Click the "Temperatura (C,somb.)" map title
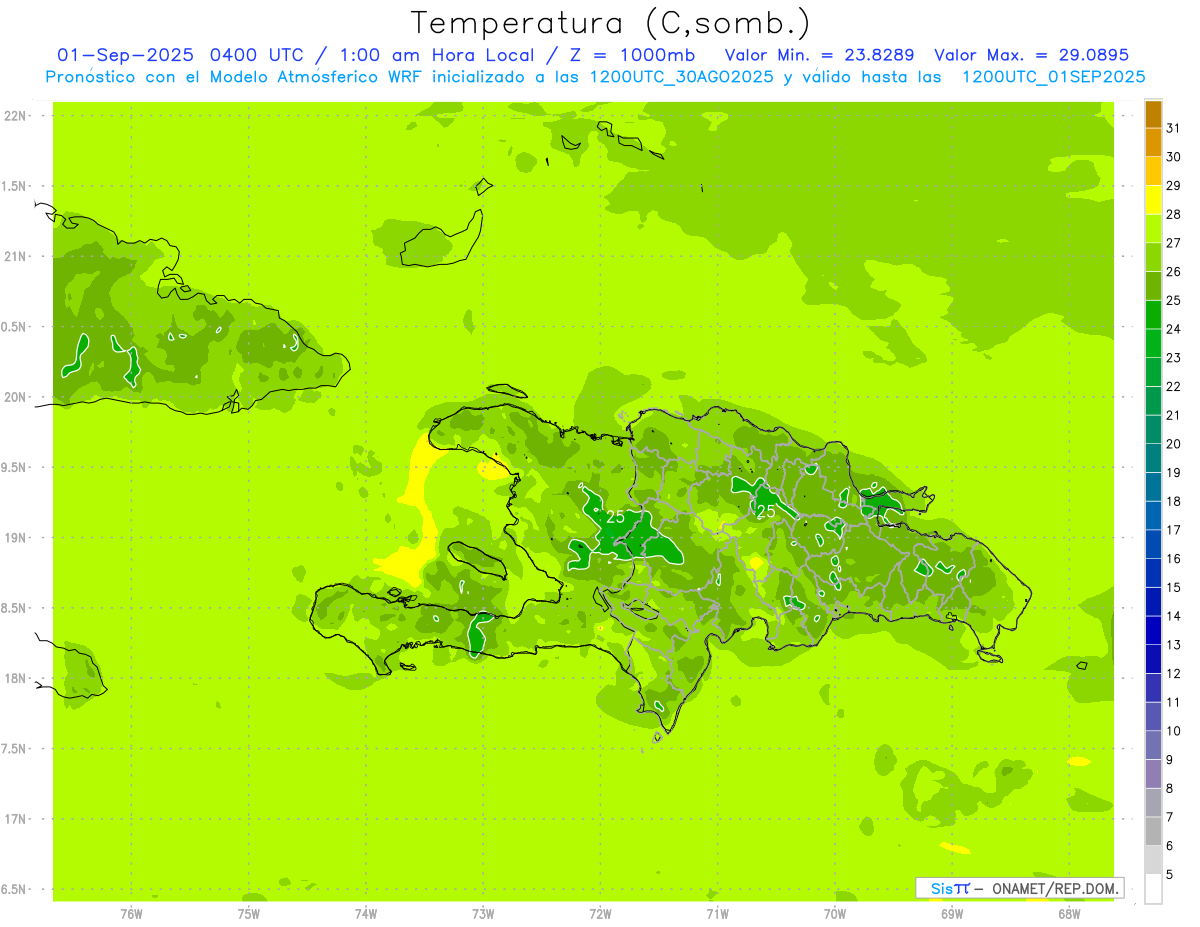Viewport: 1200px width, 927px height. pyautogui.click(x=611, y=23)
